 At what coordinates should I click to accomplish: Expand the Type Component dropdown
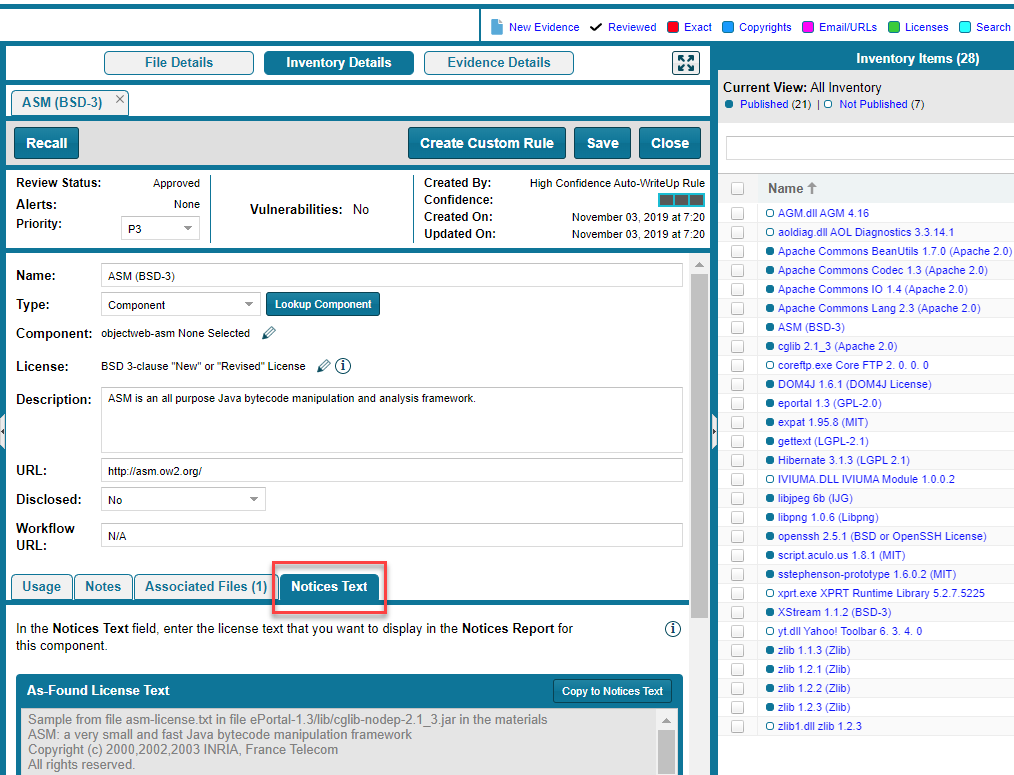[180, 305]
